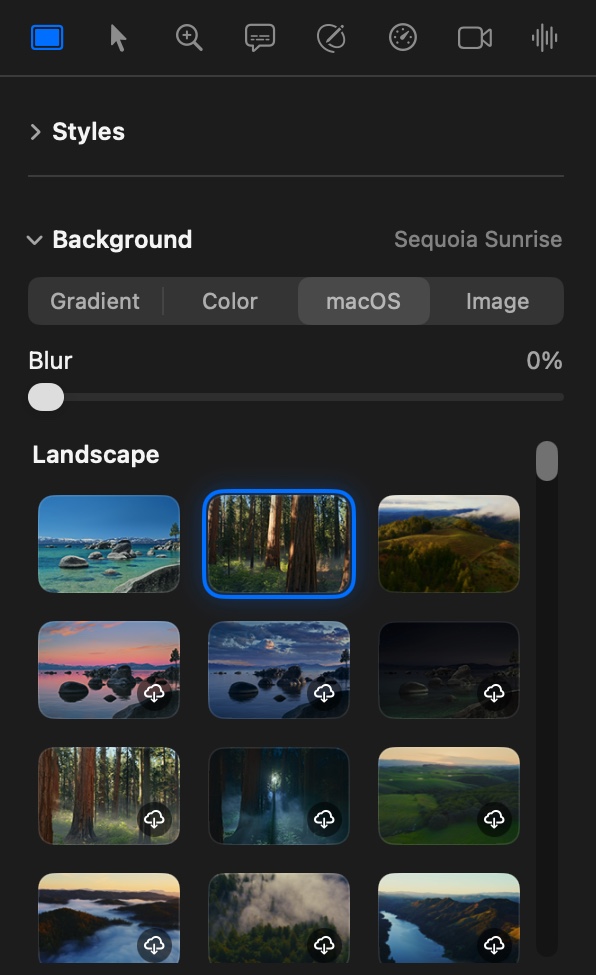This screenshot has width=596, height=975.
Task: Choose the daytime Lake Tahoe rocks wallpaper
Action: tap(109, 544)
